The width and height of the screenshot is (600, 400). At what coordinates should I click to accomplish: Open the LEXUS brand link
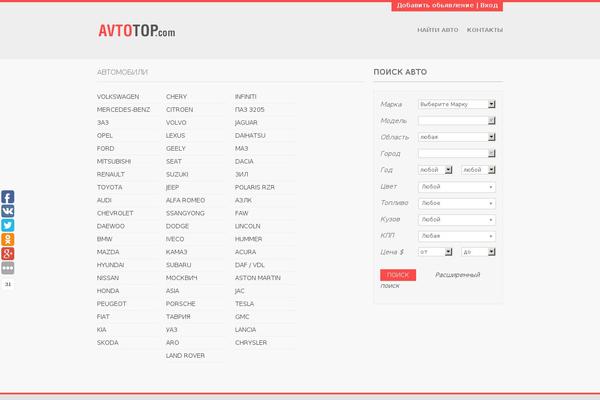click(175, 136)
